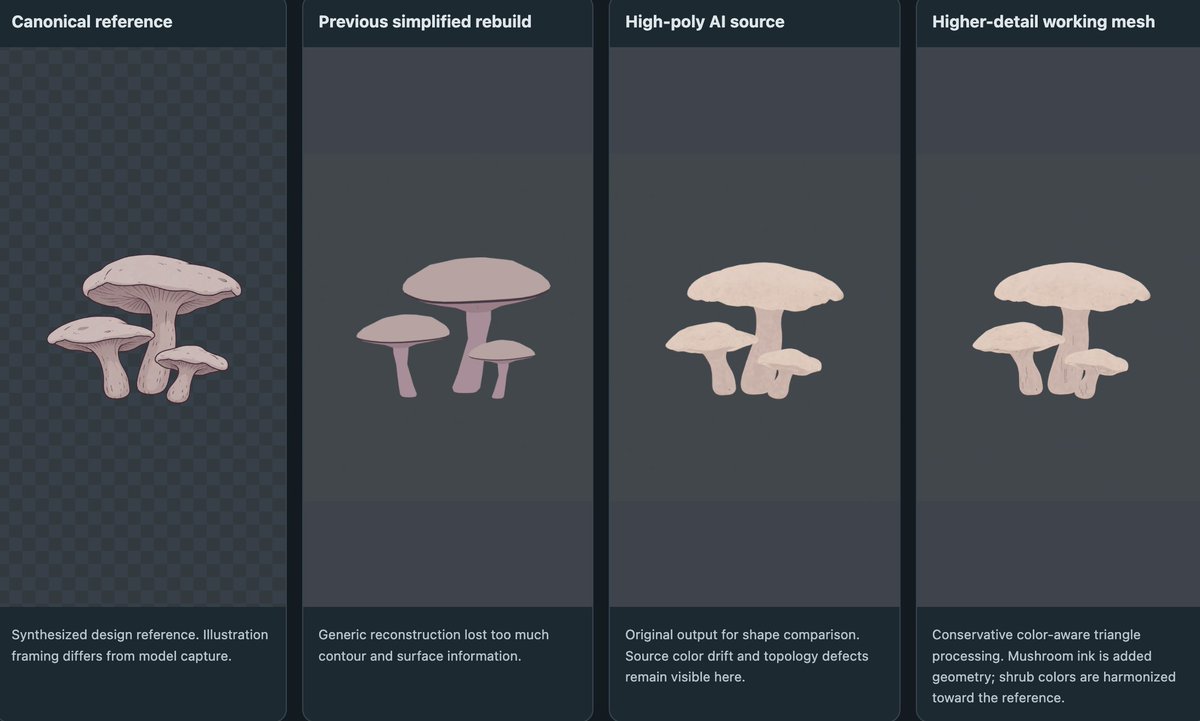Click the 'Source color drift and topology defects' text

(x=747, y=657)
